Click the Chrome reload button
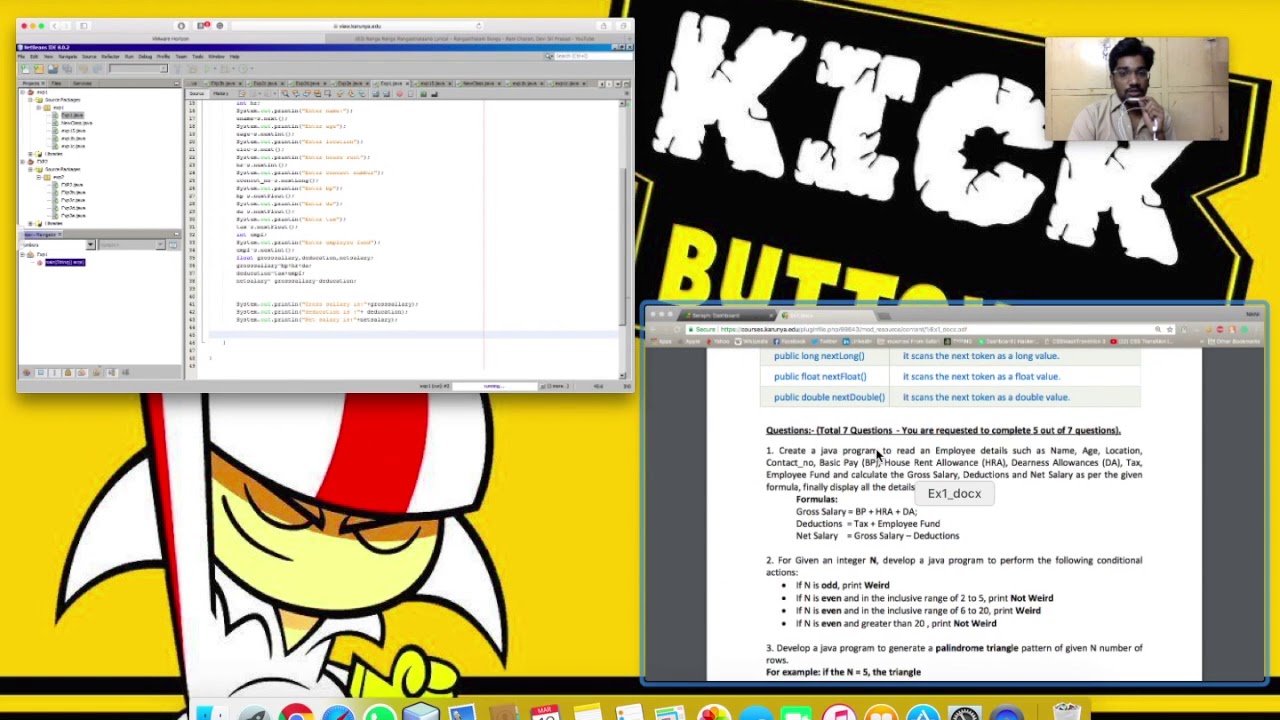Image resolution: width=1280 pixels, height=720 pixels. (677, 329)
